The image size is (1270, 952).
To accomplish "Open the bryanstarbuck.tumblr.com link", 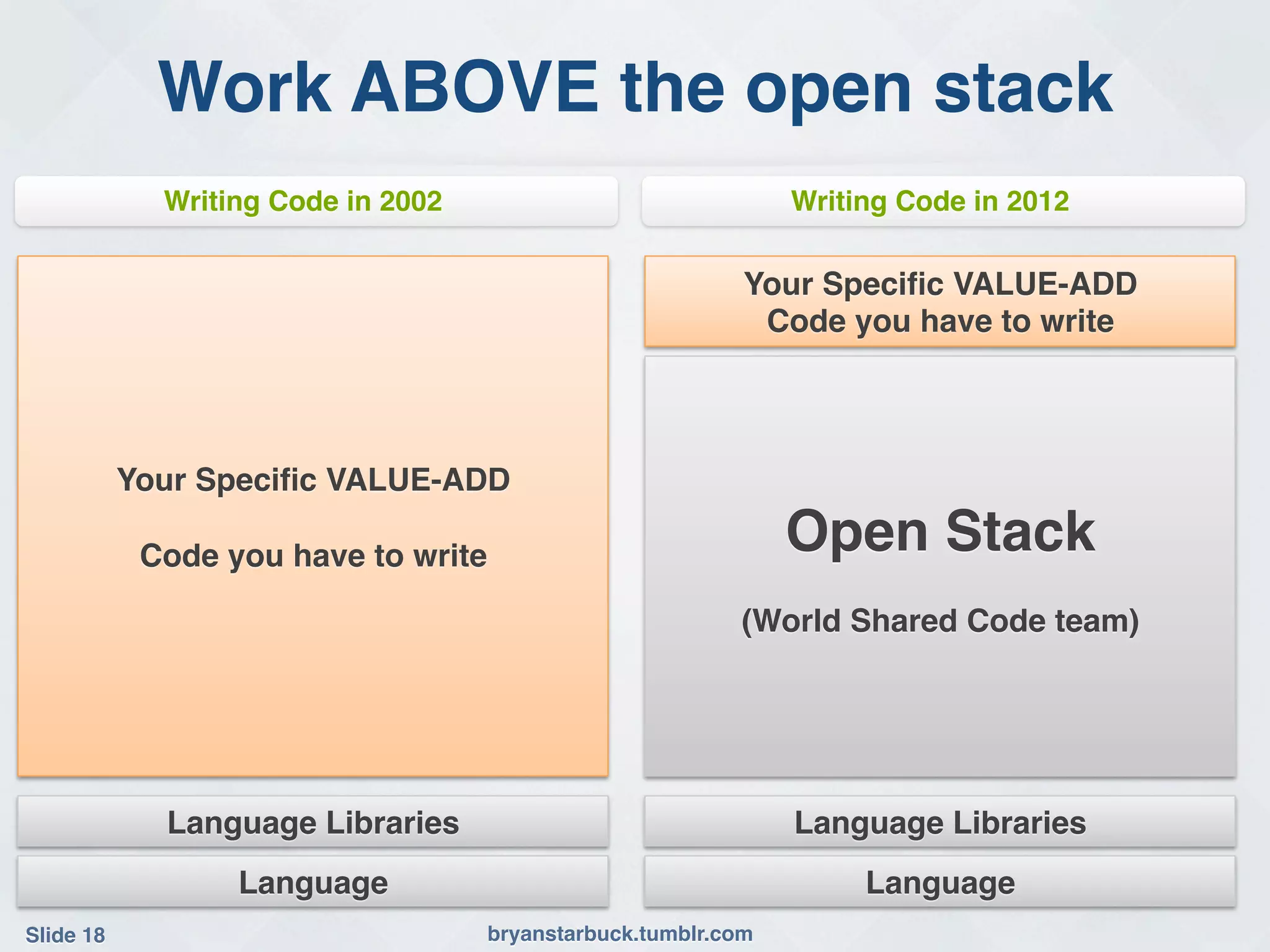I will [620, 933].
